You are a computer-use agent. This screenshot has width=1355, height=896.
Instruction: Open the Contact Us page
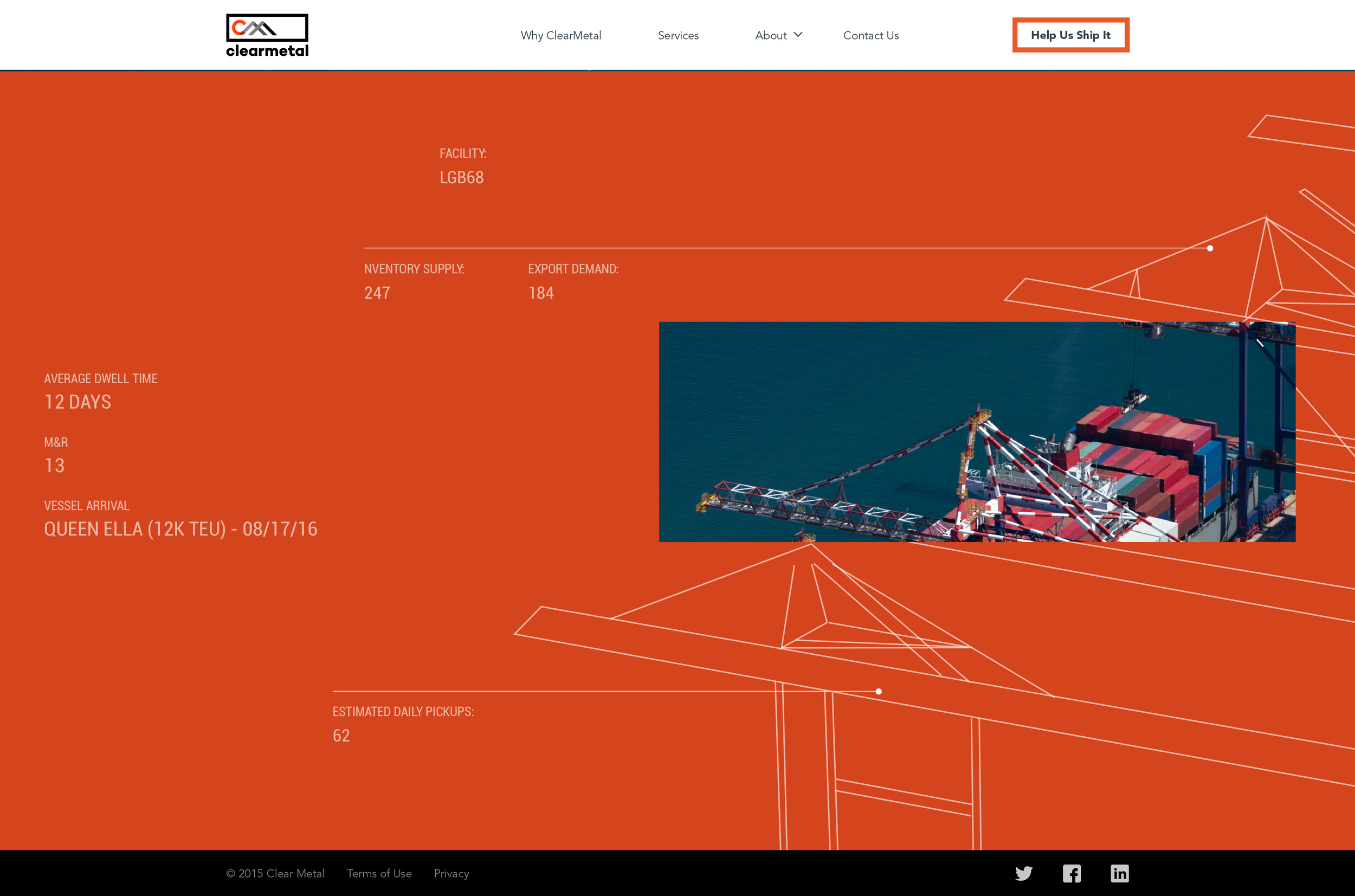870,35
